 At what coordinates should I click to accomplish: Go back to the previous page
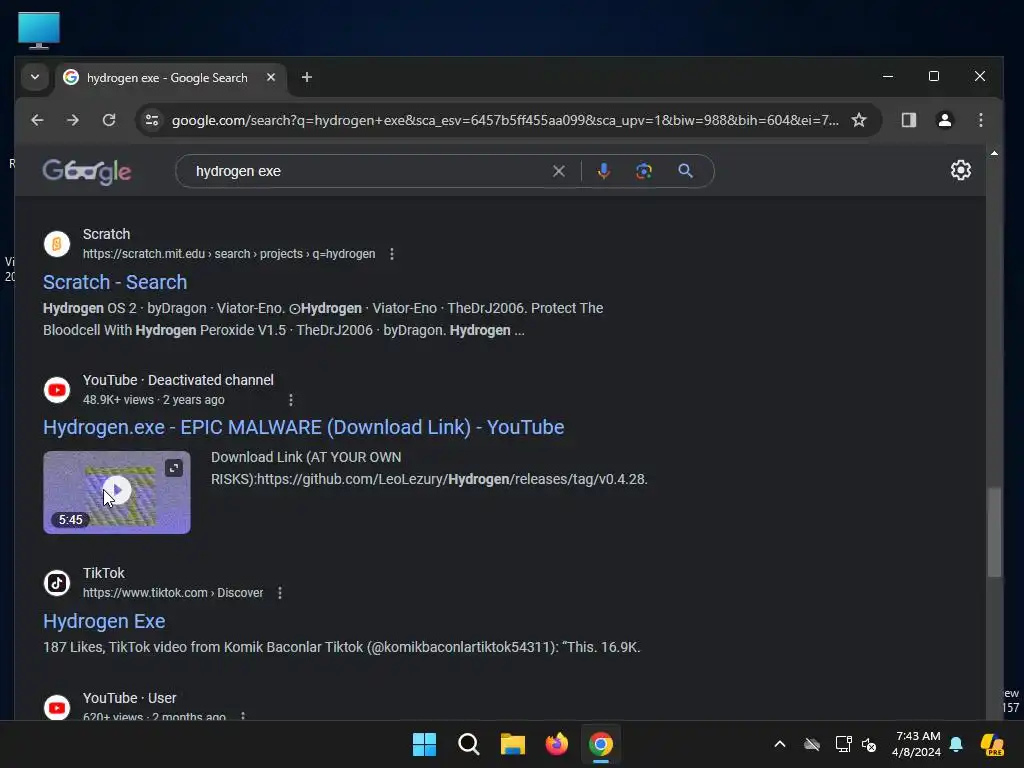coord(37,120)
